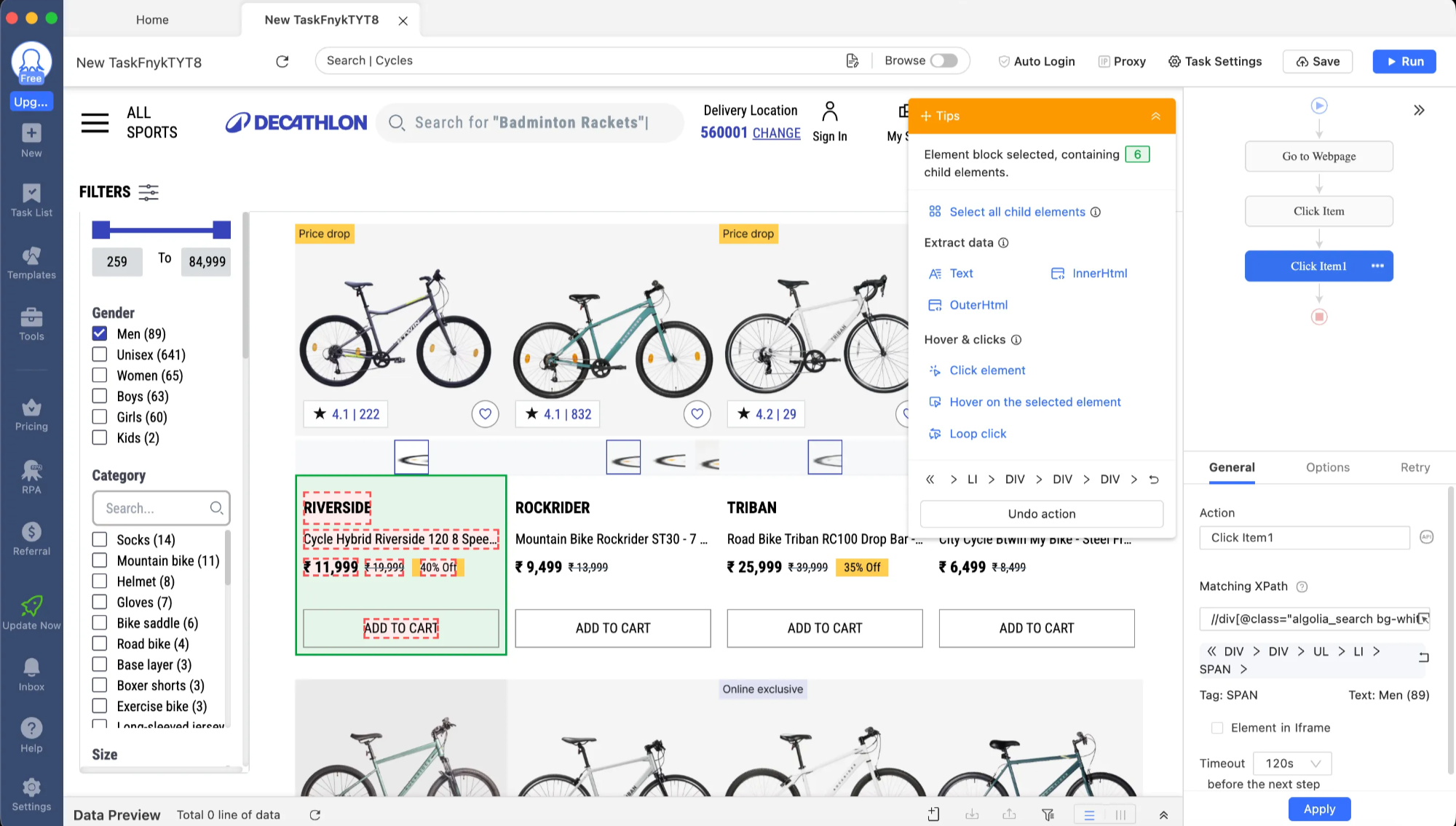Viewport: 1456px width, 826px height.
Task: Enable the Element in Iframe checkbox
Action: pos(1217,728)
